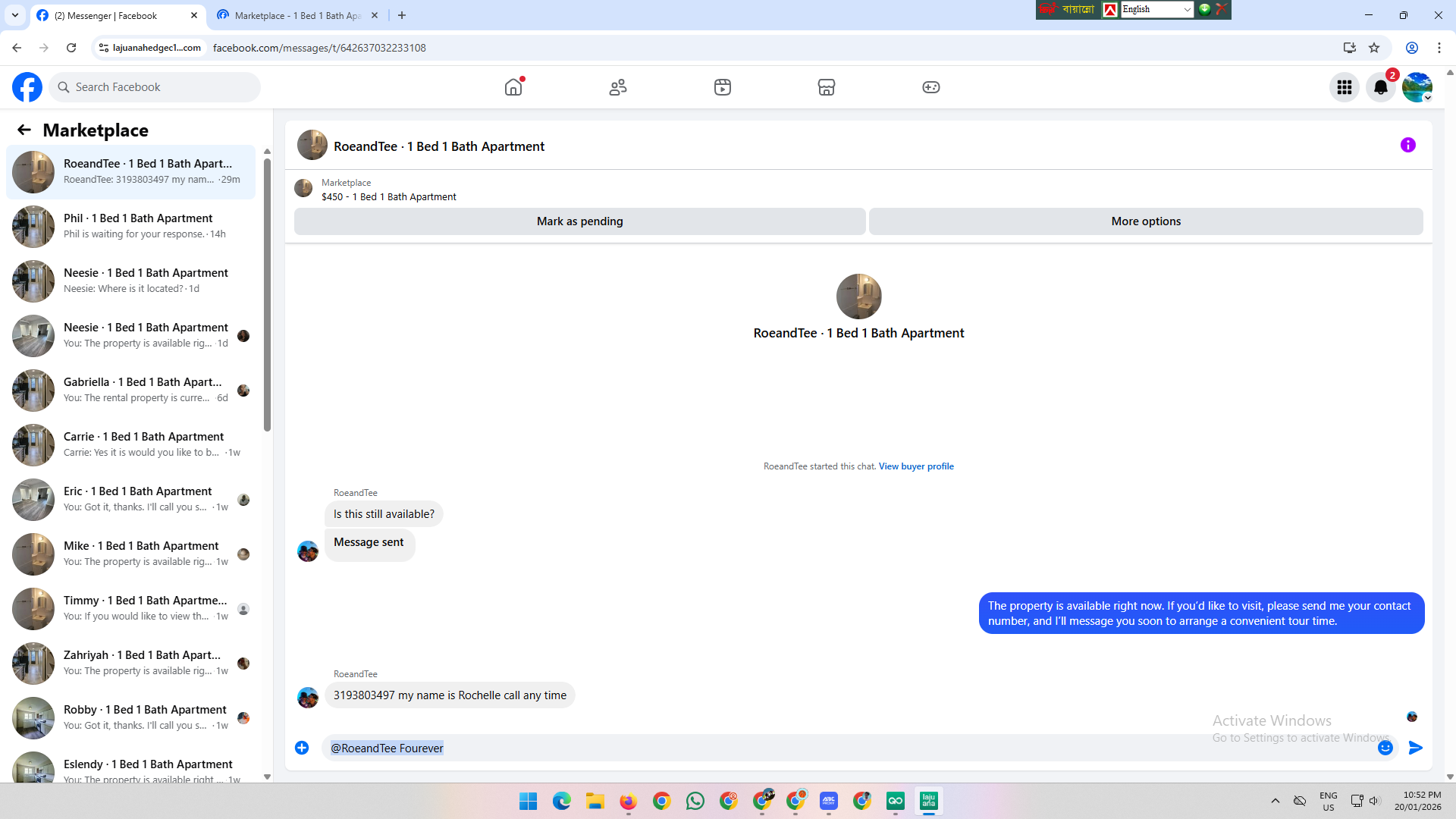Open the Gaming controller icon
Image resolution: width=1456 pixels, height=819 pixels.
[x=931, y=87]
